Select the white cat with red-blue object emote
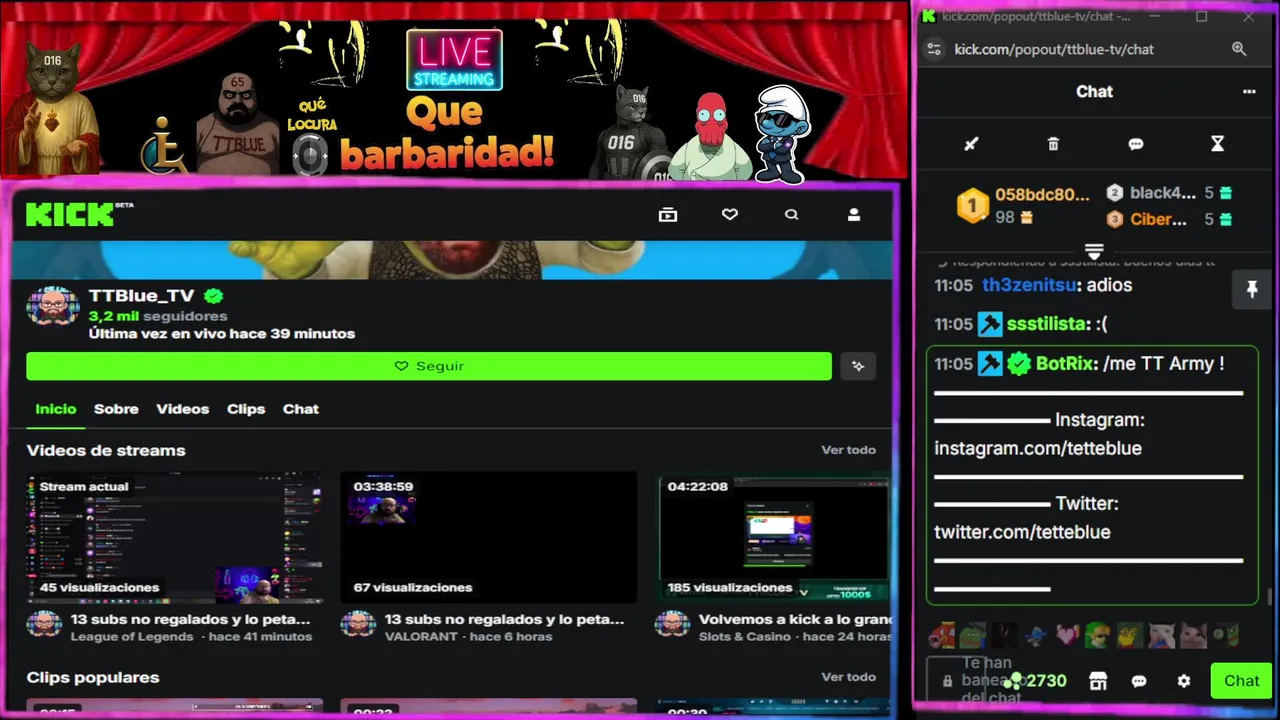Screen dimensions: 1280x720 (x=1161, y=634)
